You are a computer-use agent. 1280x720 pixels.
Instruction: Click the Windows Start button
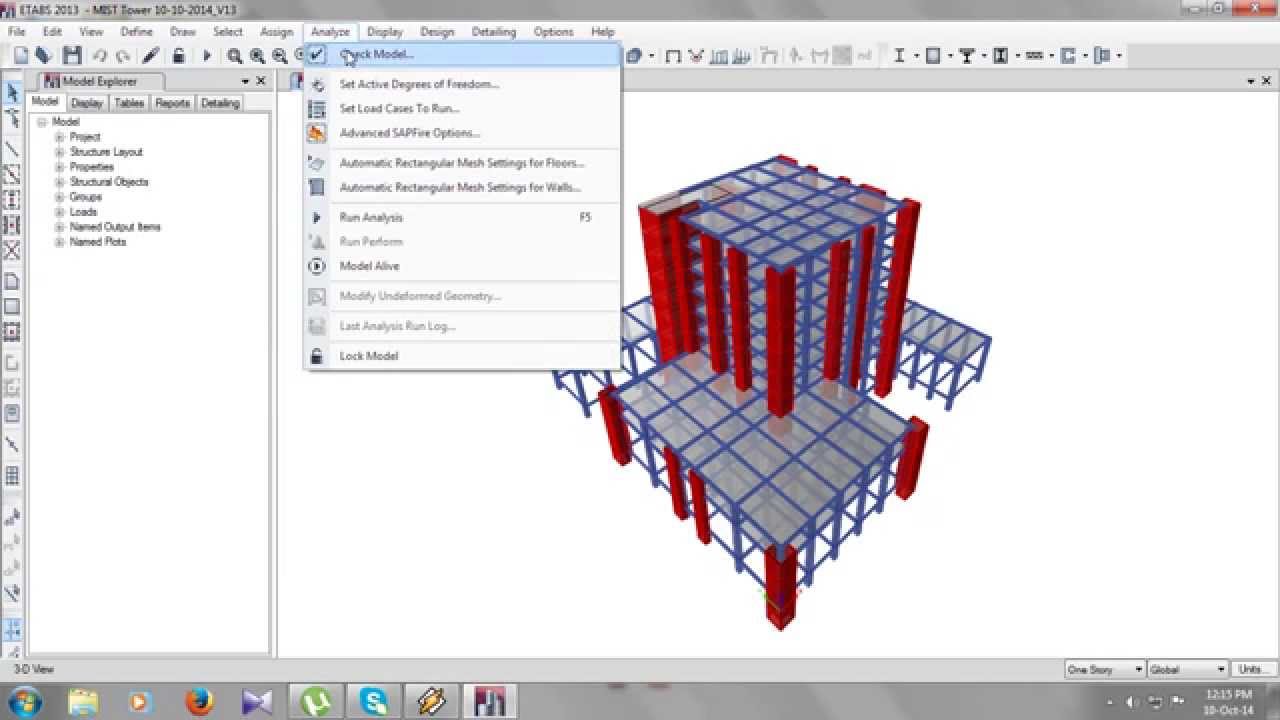pyautogui.click(x=24, y=701)
